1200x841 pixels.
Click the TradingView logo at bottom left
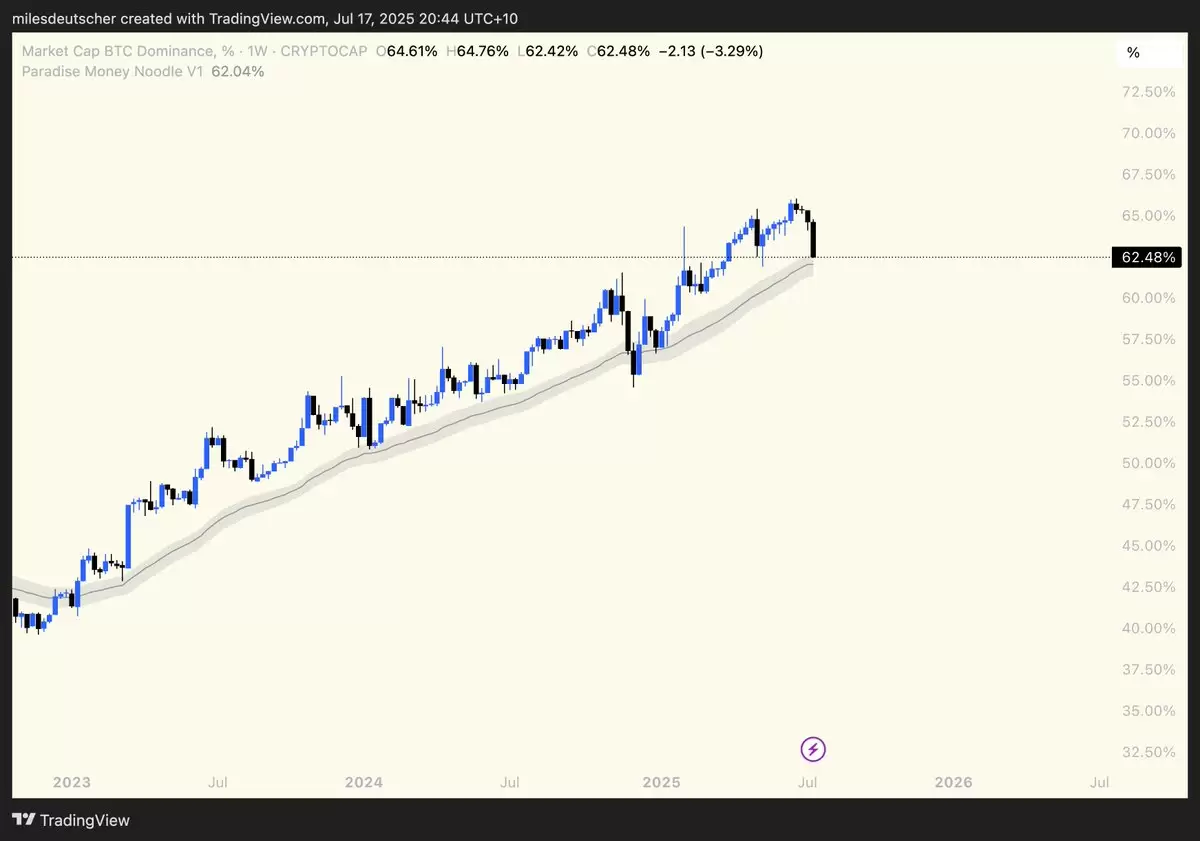coord(71,820)
